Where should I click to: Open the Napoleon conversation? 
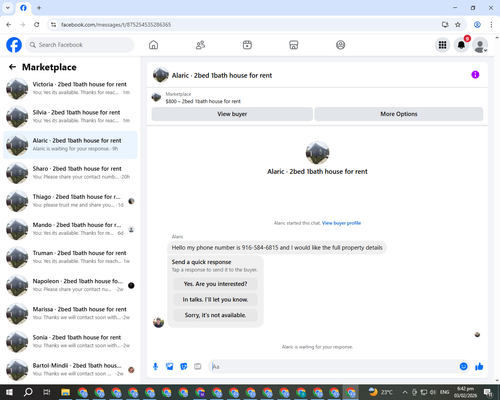(x=70, y=285)
